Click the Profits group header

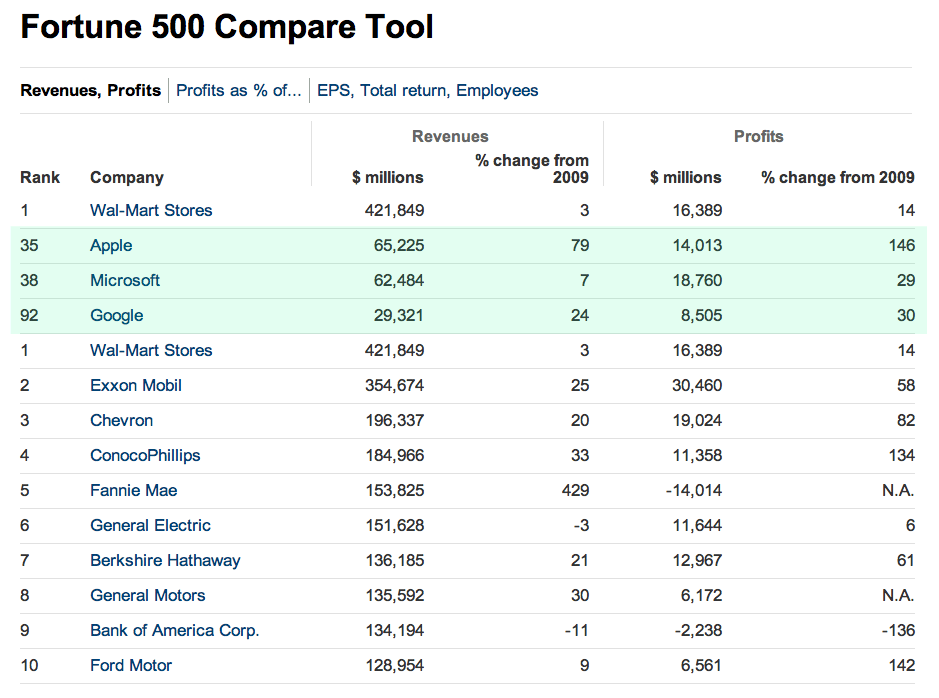pyautogui.click(x=759, y=136)
